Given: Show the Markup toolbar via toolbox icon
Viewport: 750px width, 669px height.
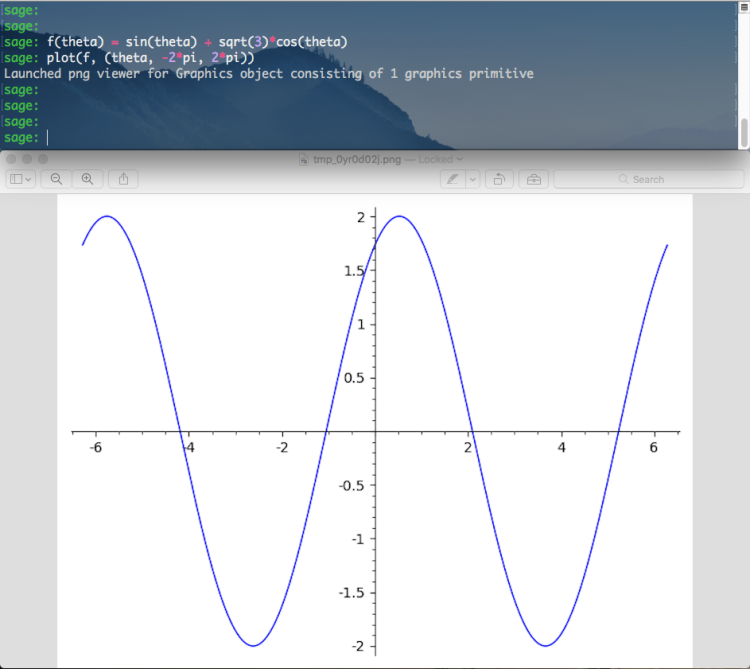Looking at the screenshot, I should point(533,179).
